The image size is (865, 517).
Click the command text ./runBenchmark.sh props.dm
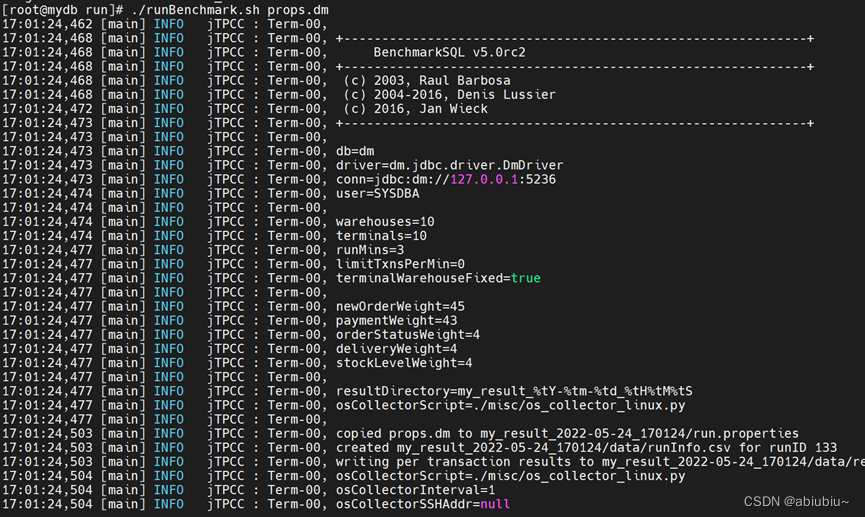coord(230,10)
